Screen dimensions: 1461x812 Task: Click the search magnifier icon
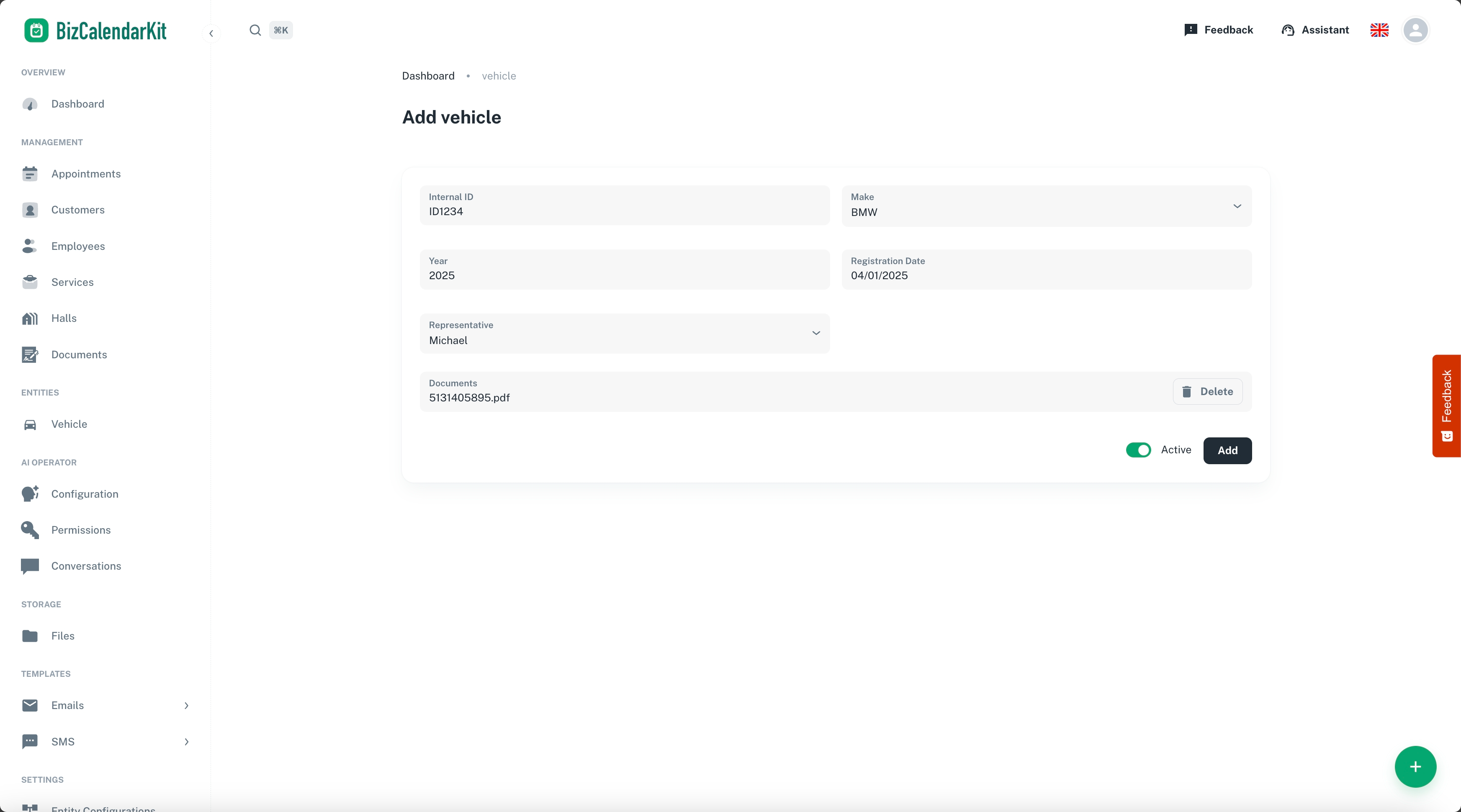coord(255,30)
